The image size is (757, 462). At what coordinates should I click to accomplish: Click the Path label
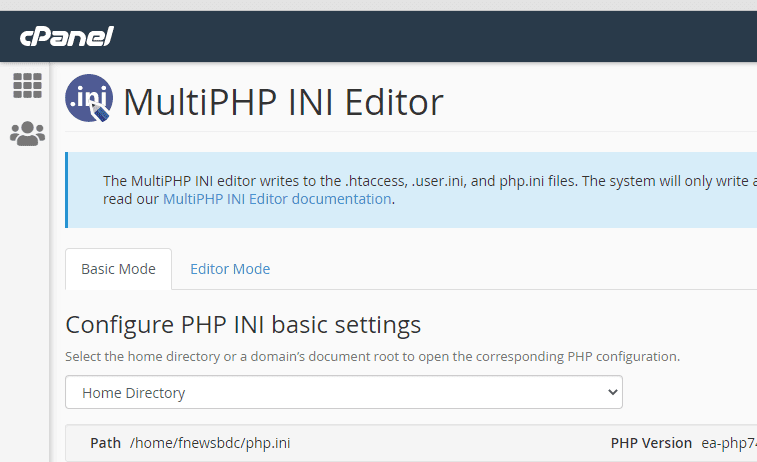(105, 443)
